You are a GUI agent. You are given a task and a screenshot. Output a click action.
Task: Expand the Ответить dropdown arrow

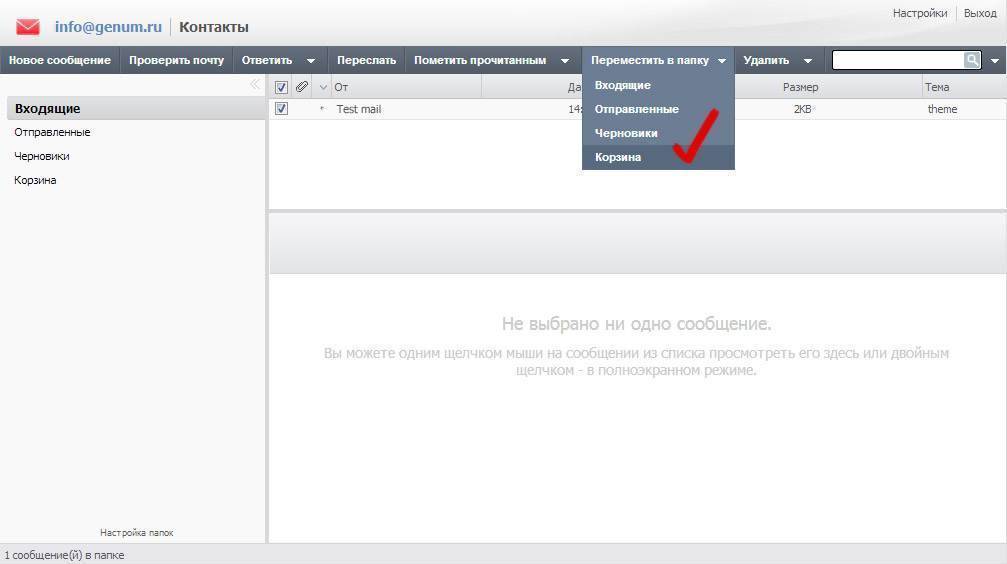tap(311, 61)
